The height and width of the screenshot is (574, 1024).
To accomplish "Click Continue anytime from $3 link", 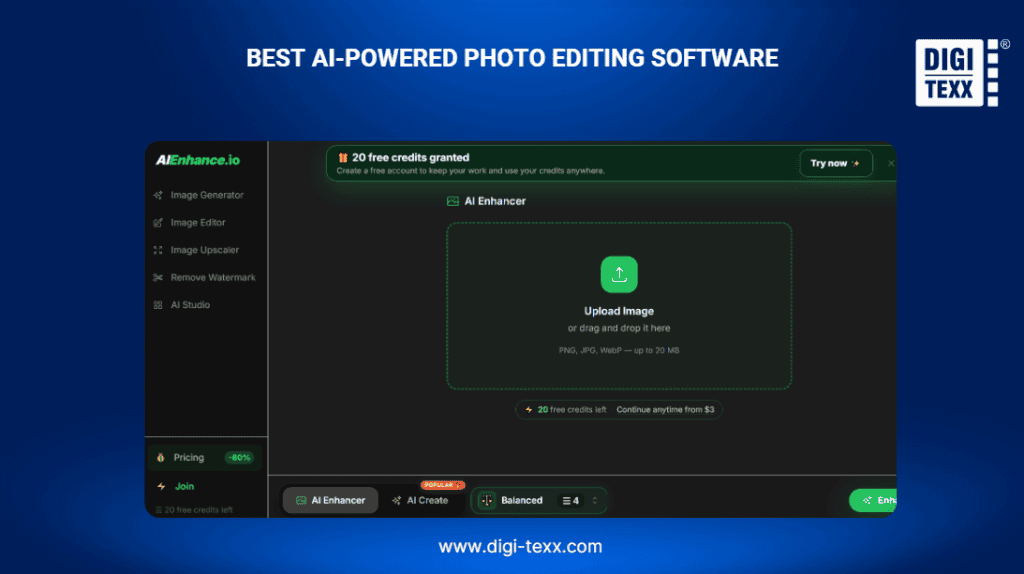I will 665,409.
